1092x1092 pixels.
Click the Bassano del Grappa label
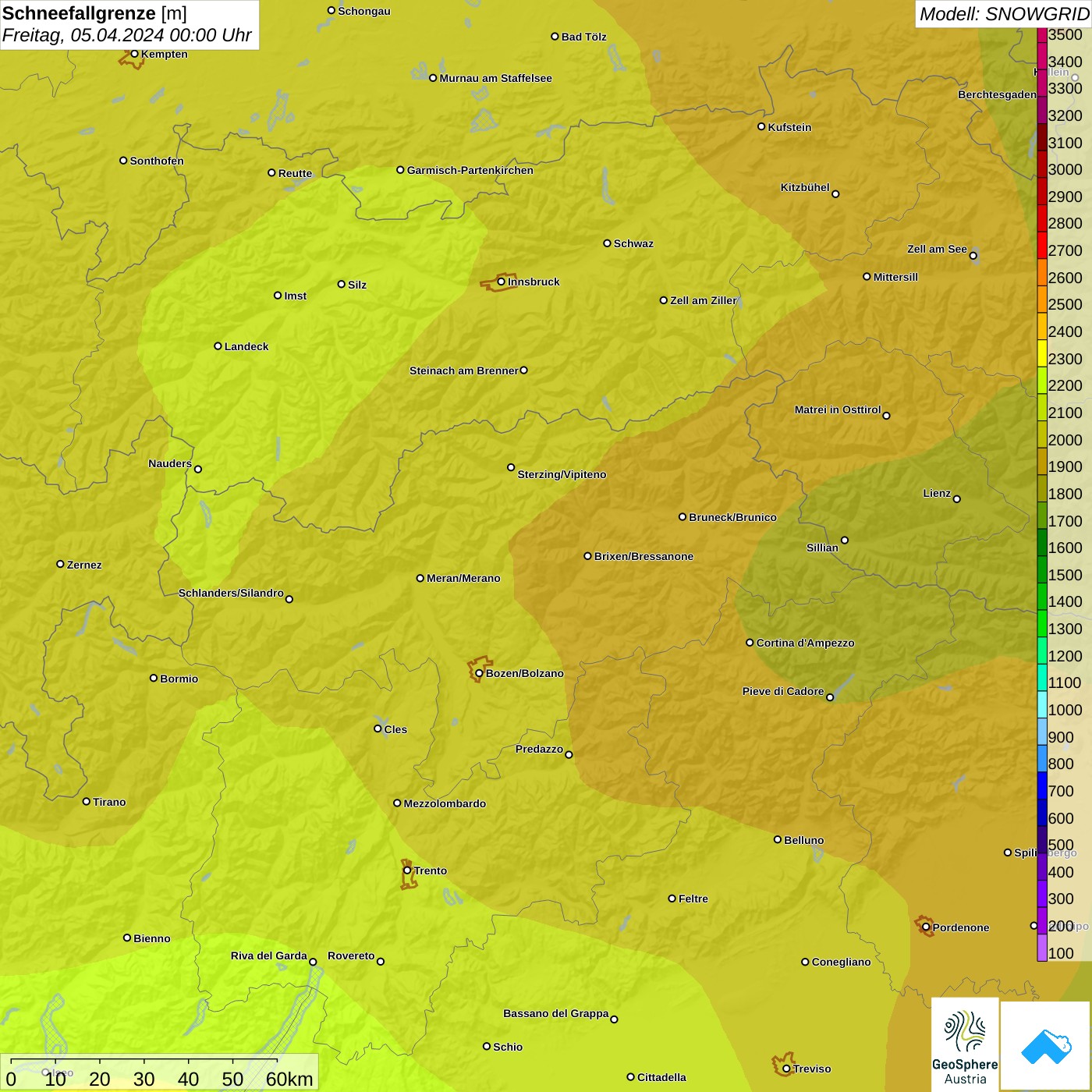click(x=556, y=1013)
